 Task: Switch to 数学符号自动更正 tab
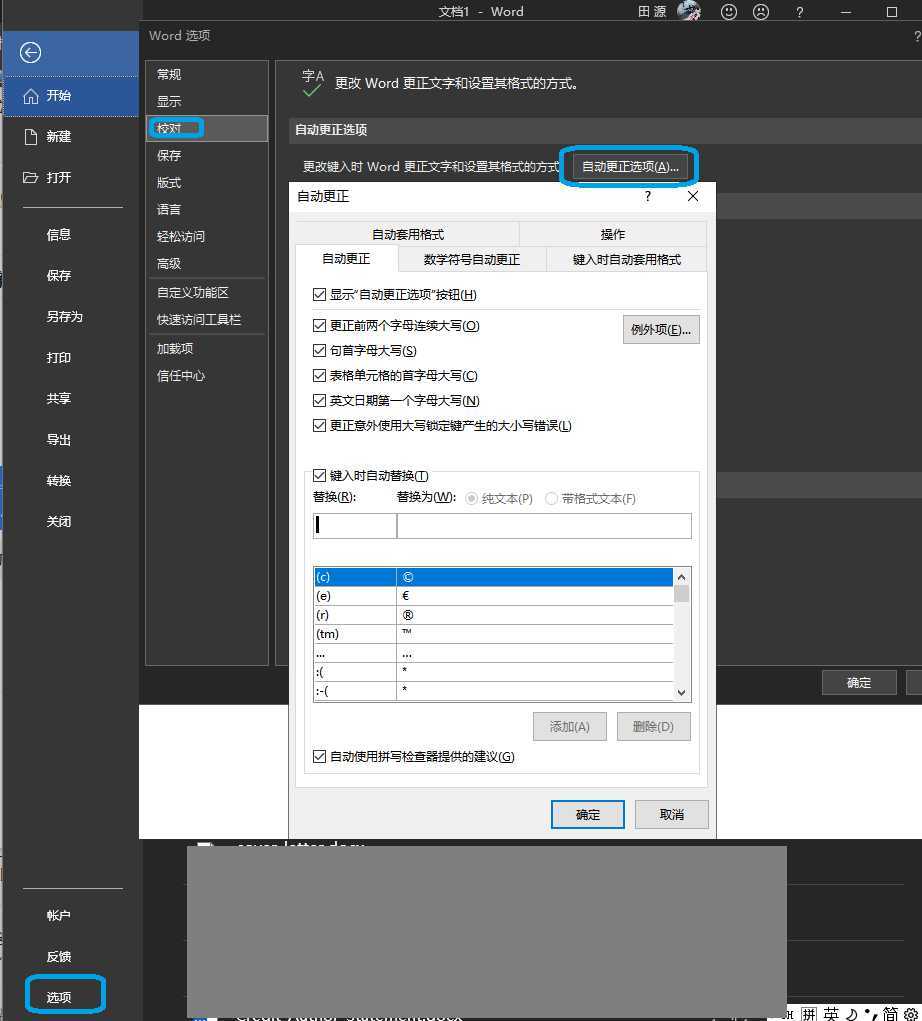tap(471, 259)
